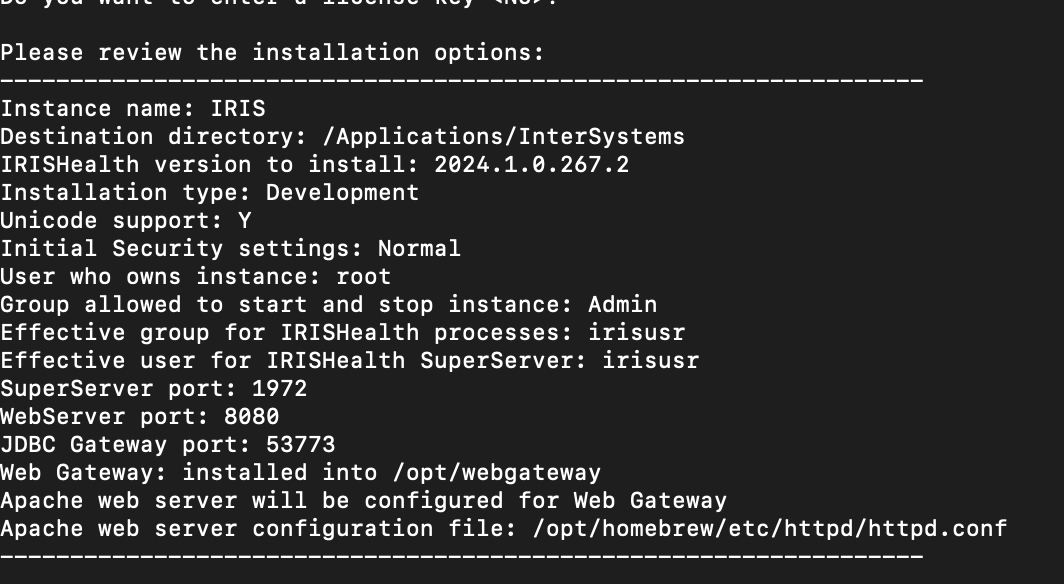Click the Unicode support Y value

click(x=244, y=220)
